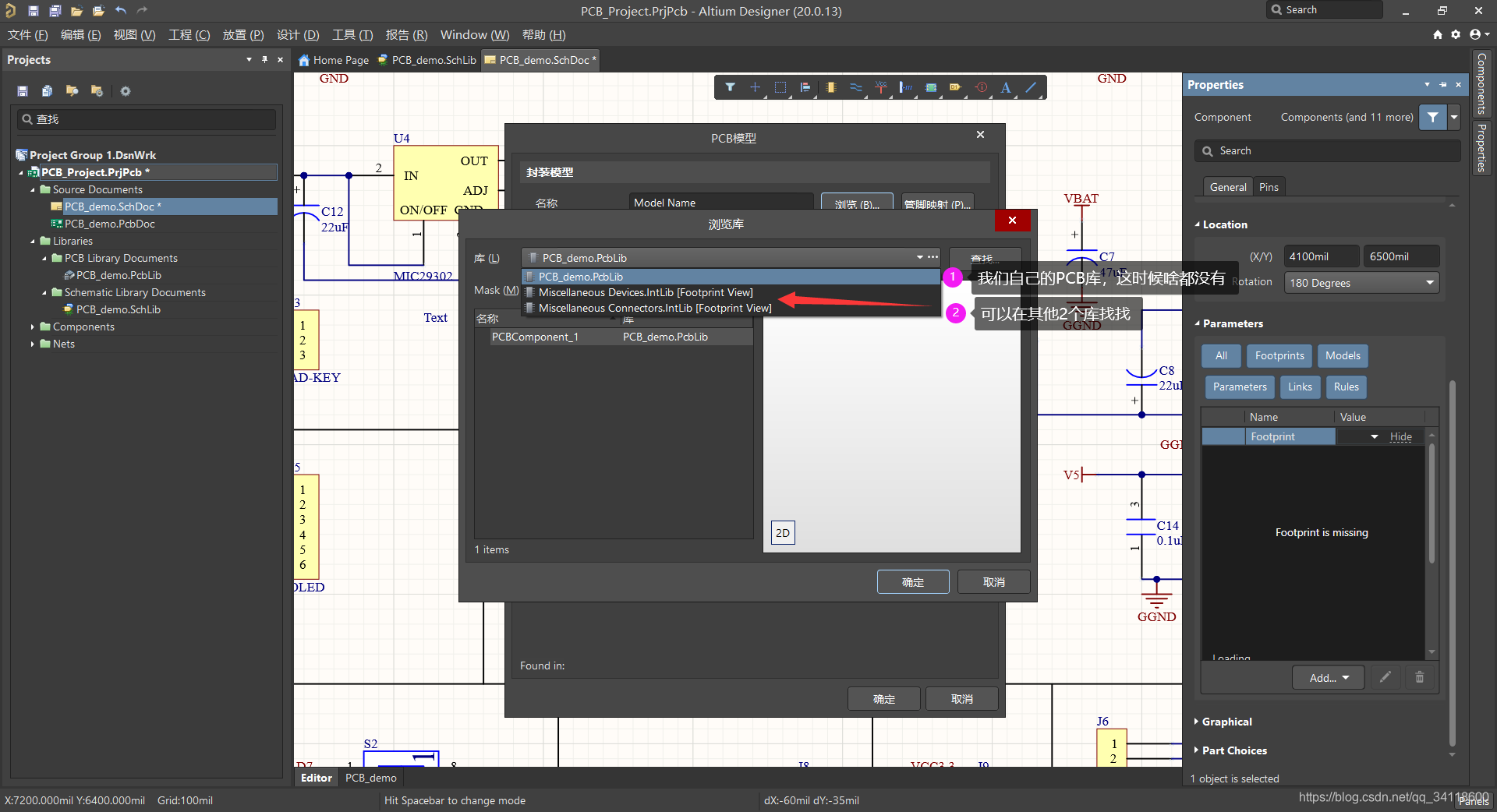The height and width of the screenshot is (812, 1497).
Task: Click the folder with gear icon in the Projects panel
Action: [97, 91]
